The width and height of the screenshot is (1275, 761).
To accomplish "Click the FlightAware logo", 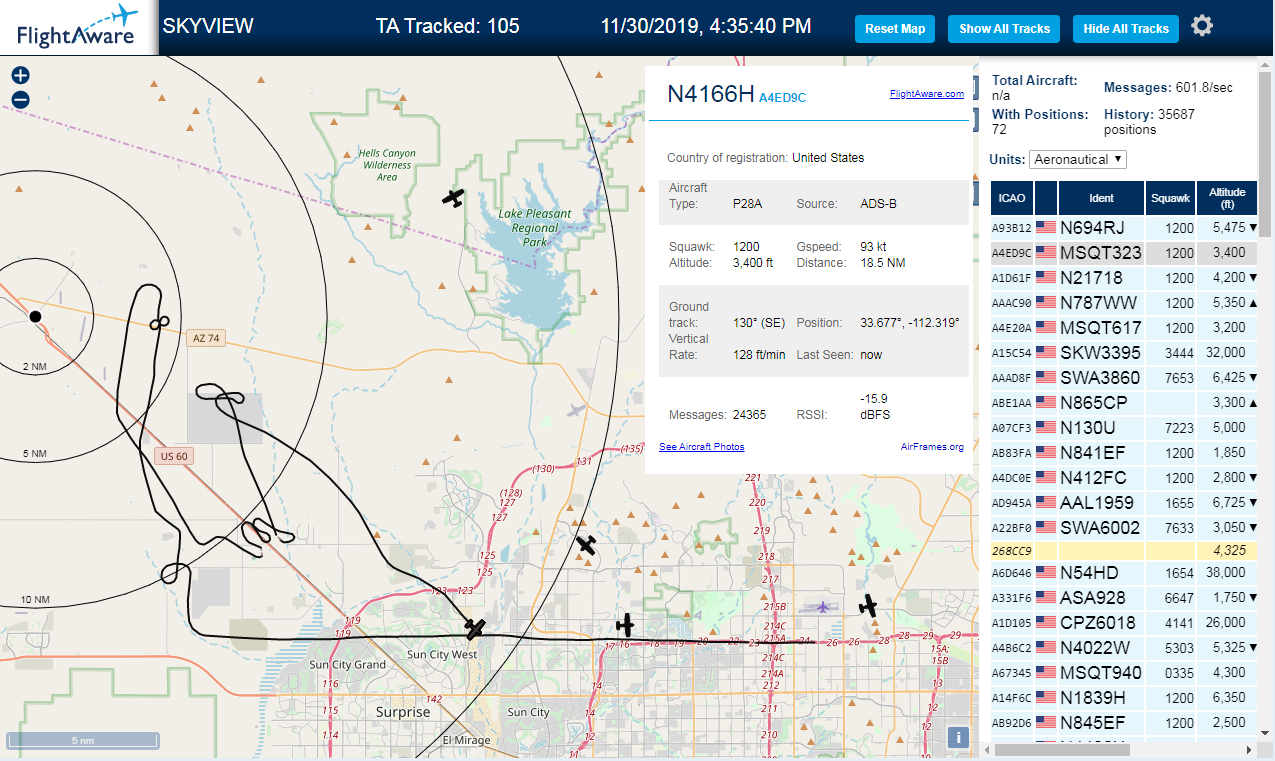I will coord(78,27).
